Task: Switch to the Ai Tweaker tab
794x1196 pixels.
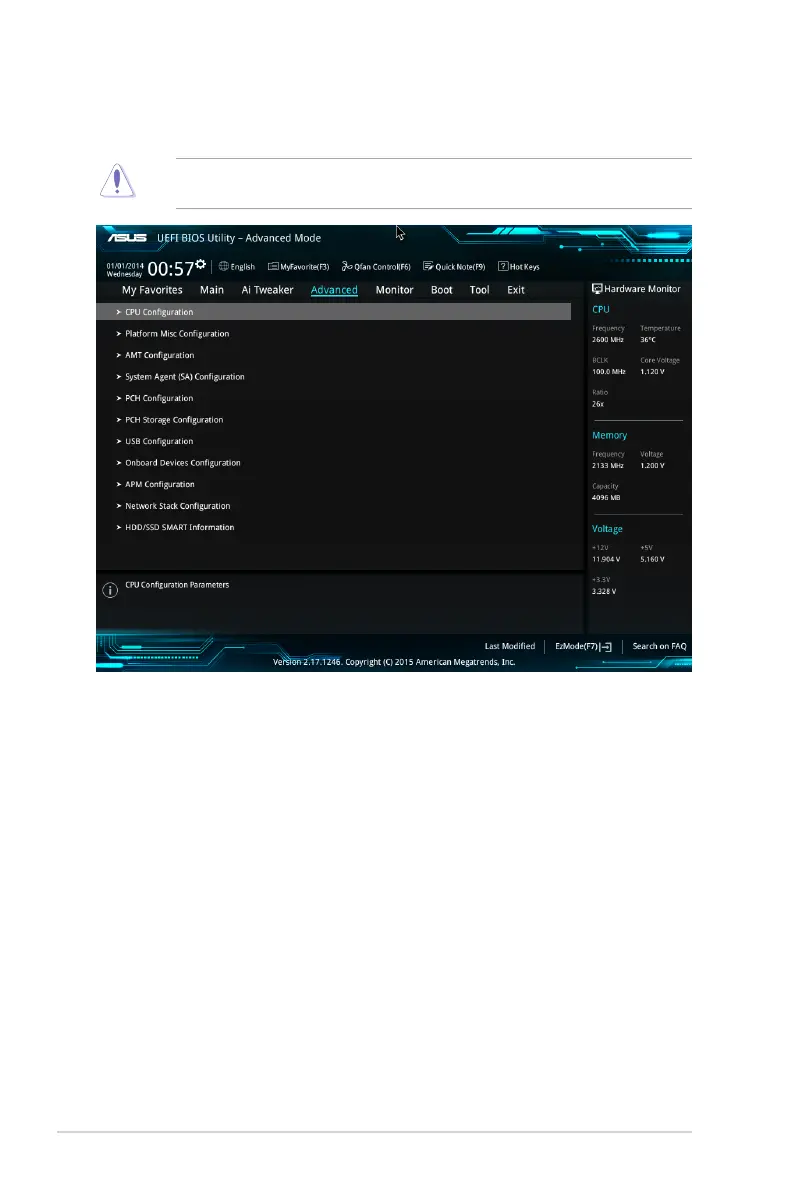Action: 267,290
